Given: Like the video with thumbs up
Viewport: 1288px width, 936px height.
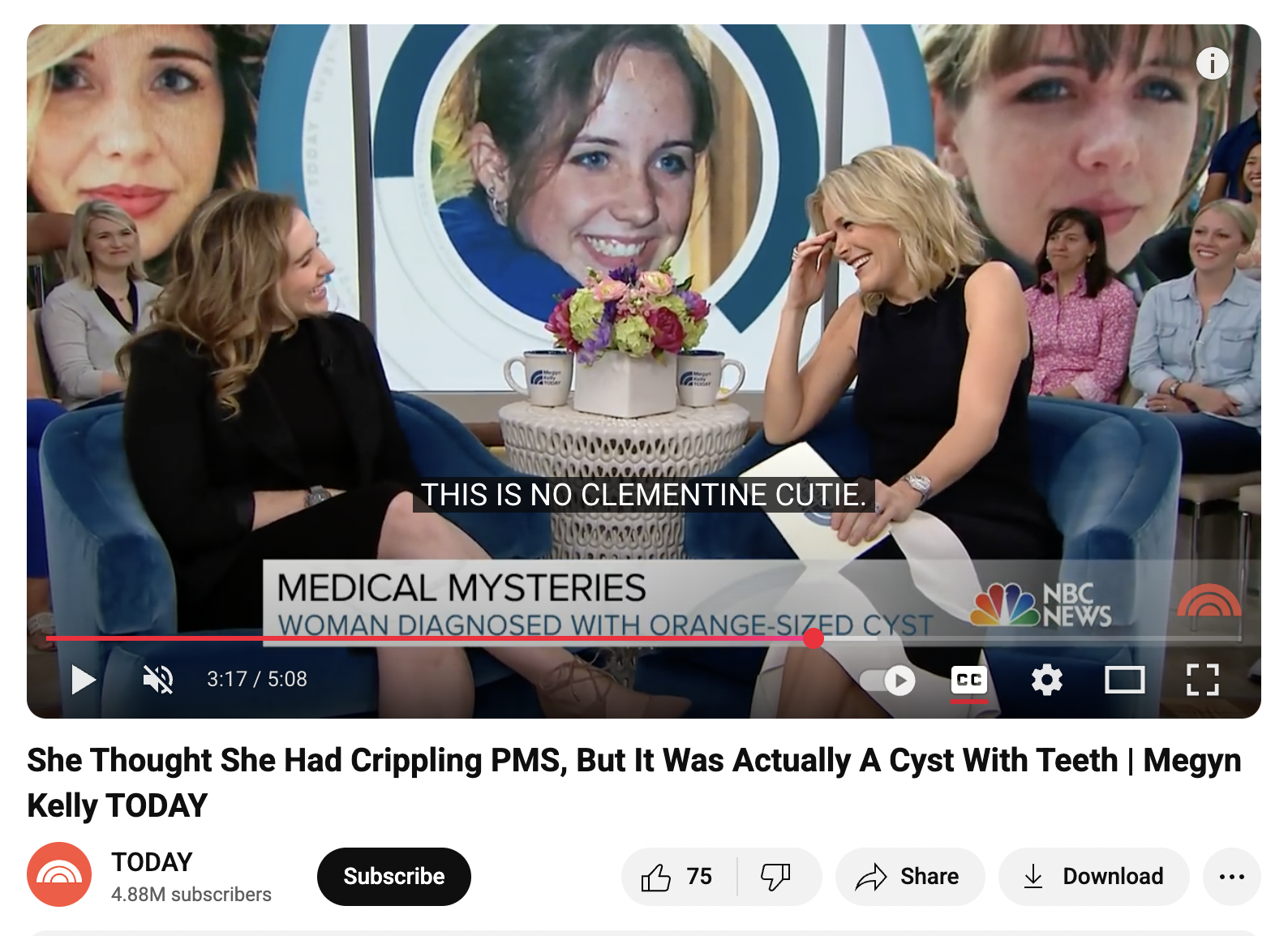Looking at the screenshot, I should tap(677, 876).
